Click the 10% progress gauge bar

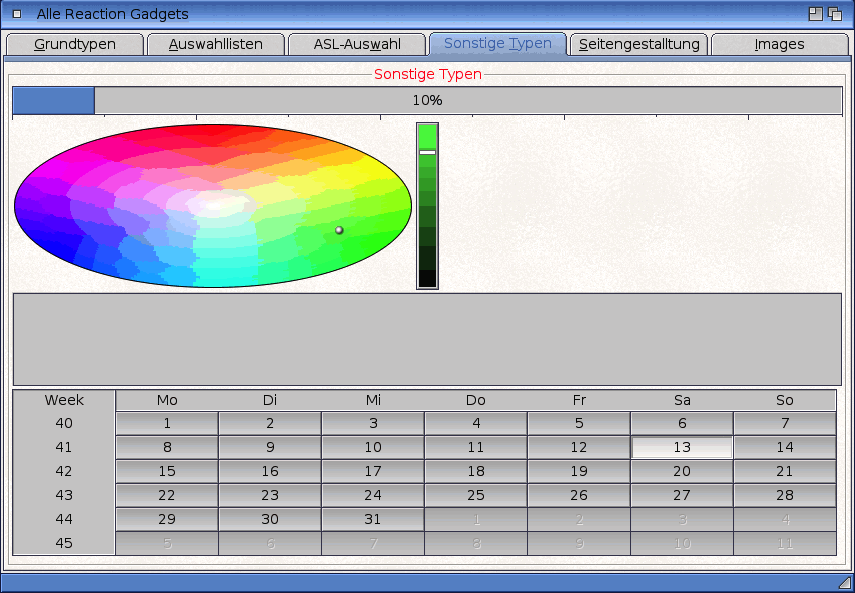coord(427,100)
